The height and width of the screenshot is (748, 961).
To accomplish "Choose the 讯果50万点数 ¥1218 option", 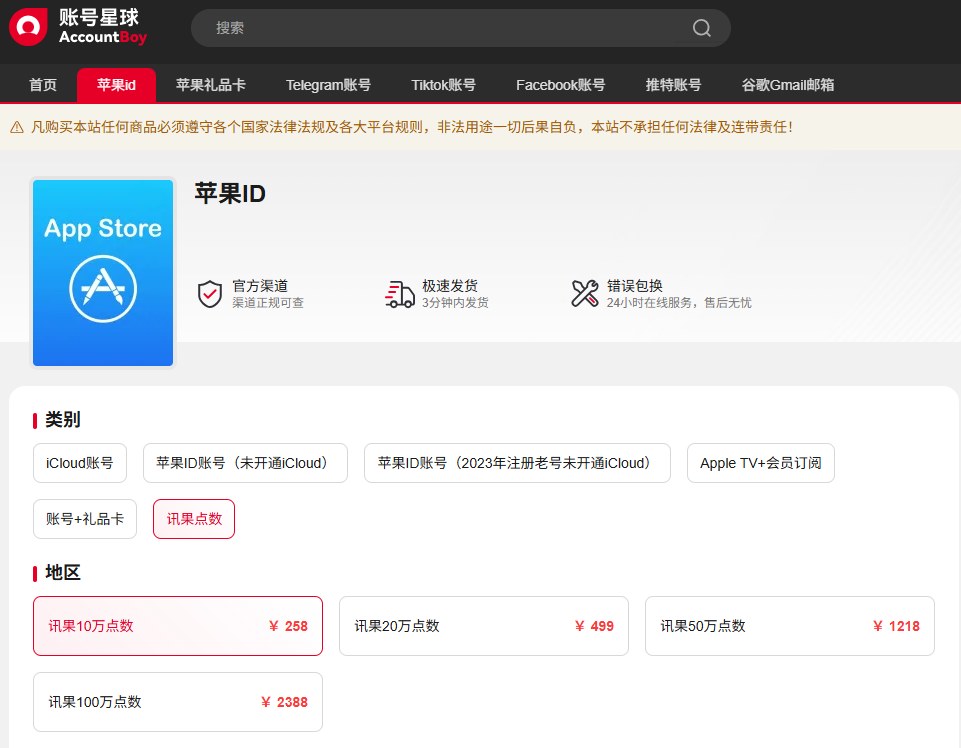I will click(789, 626).
